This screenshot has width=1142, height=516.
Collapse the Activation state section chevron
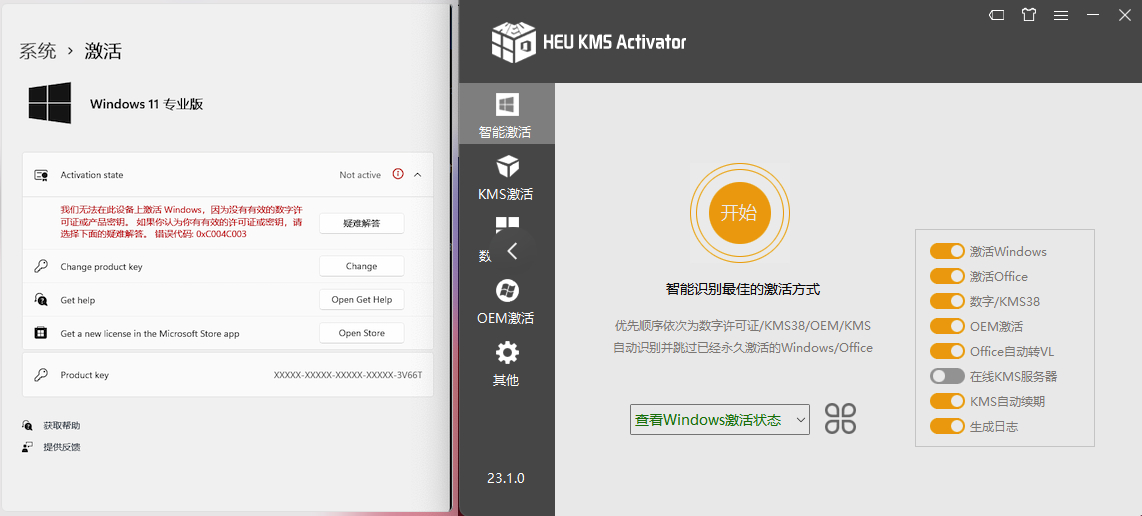[417, 175]
